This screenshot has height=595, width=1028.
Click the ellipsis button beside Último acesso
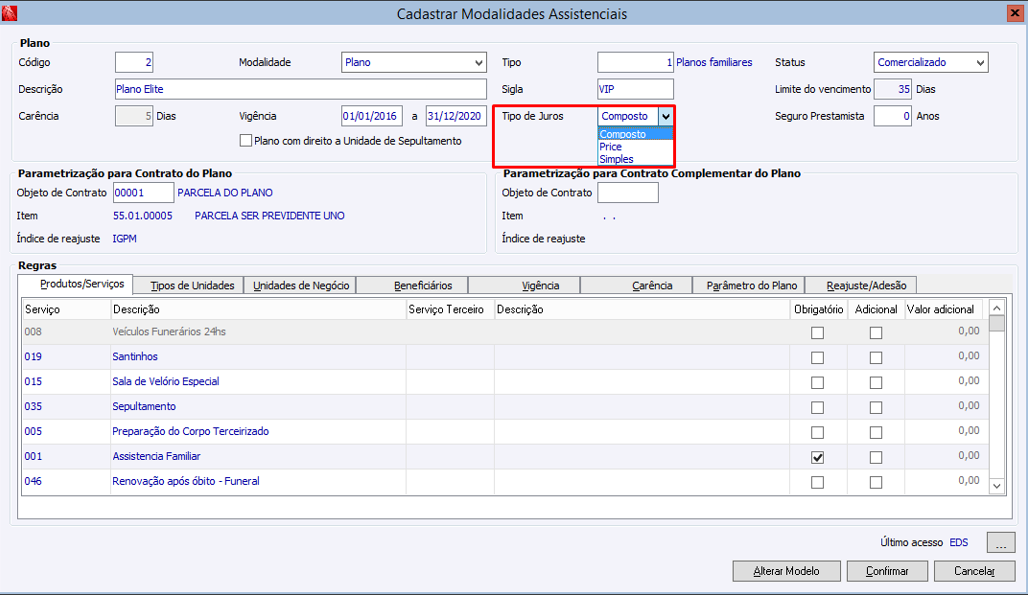[x=1000, y=542]
